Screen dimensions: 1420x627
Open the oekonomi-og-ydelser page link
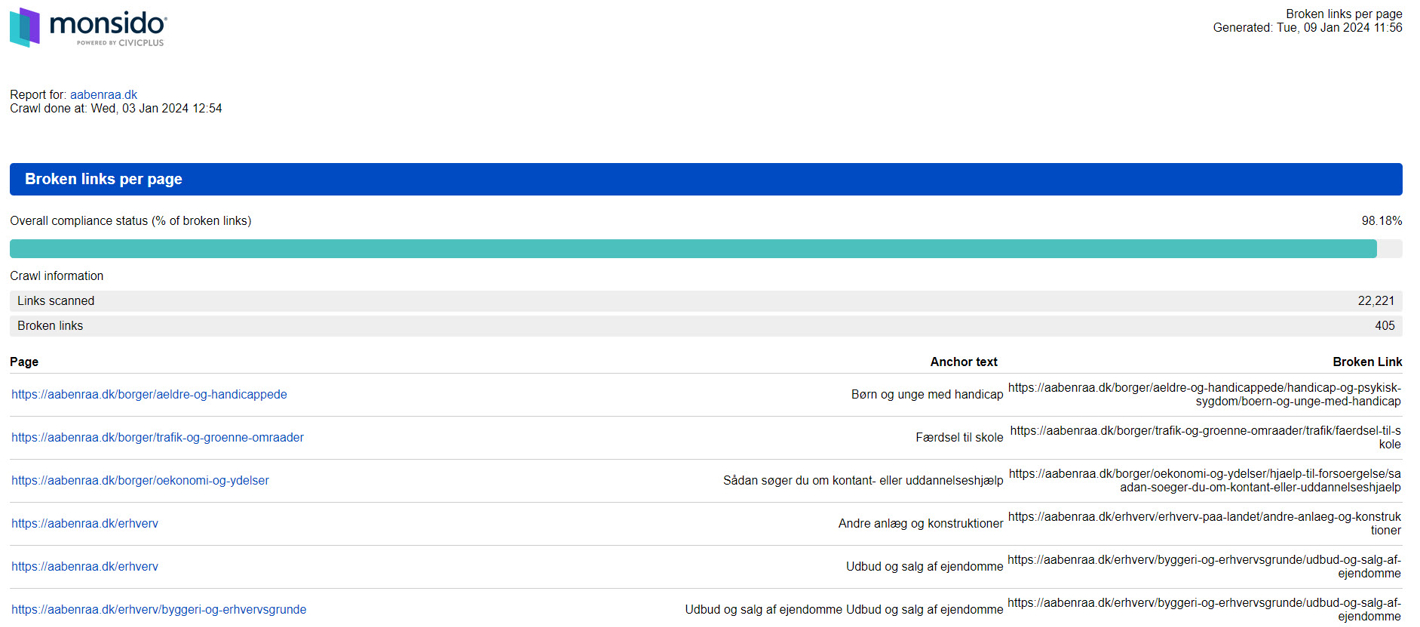[x=140, y=481]
